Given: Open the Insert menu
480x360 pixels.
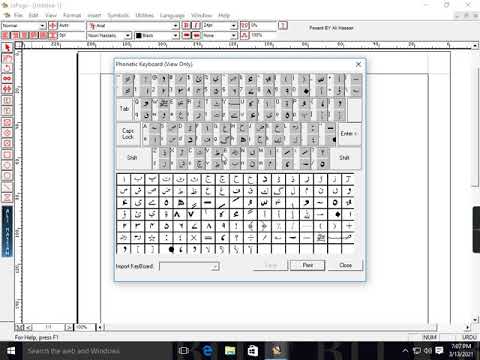Looking at the screenshot, I should (x=94, y=15).
